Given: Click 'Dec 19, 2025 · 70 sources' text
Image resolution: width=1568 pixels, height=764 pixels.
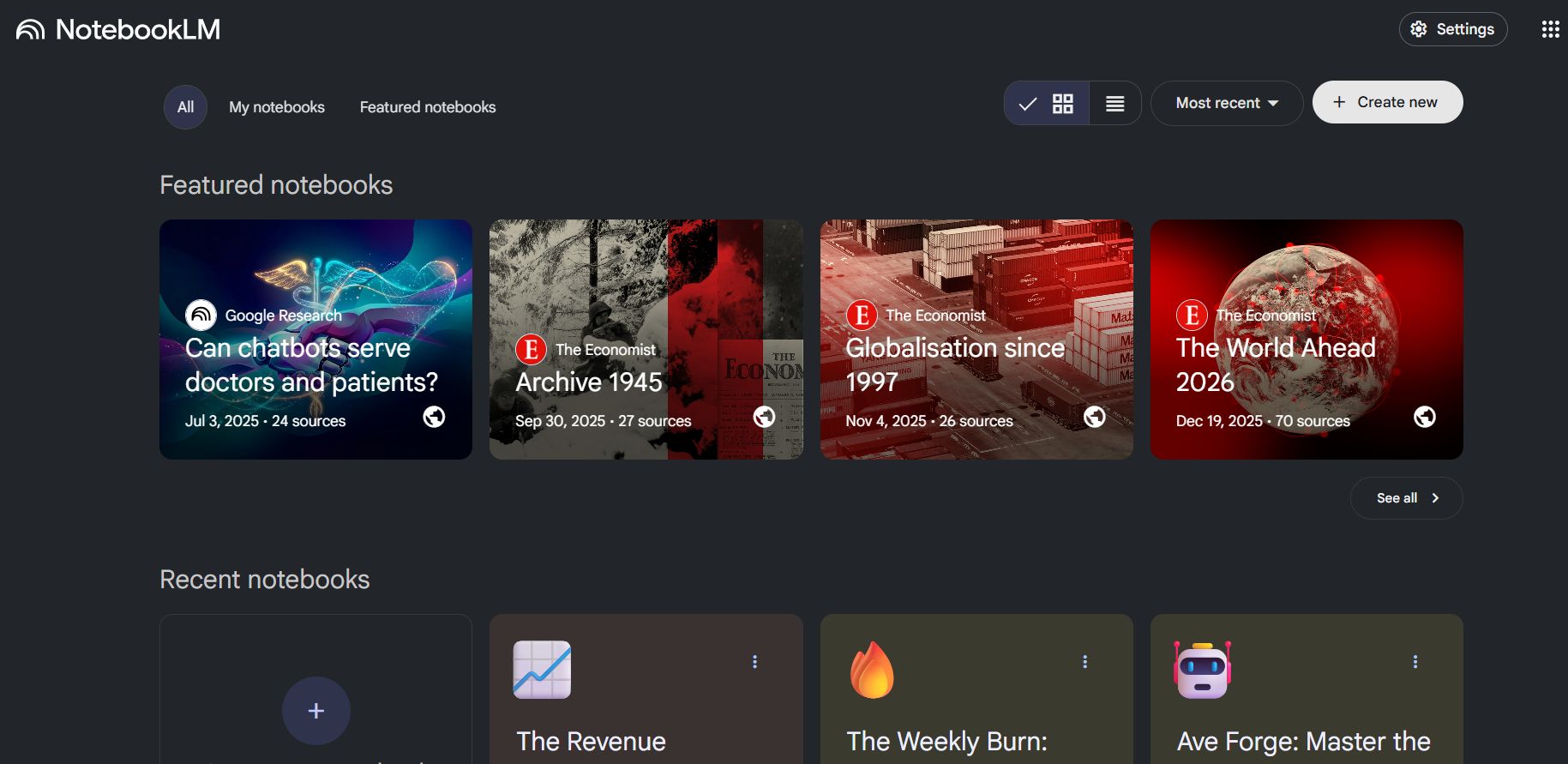Looking at the screenshot, I should [1263, 421].
